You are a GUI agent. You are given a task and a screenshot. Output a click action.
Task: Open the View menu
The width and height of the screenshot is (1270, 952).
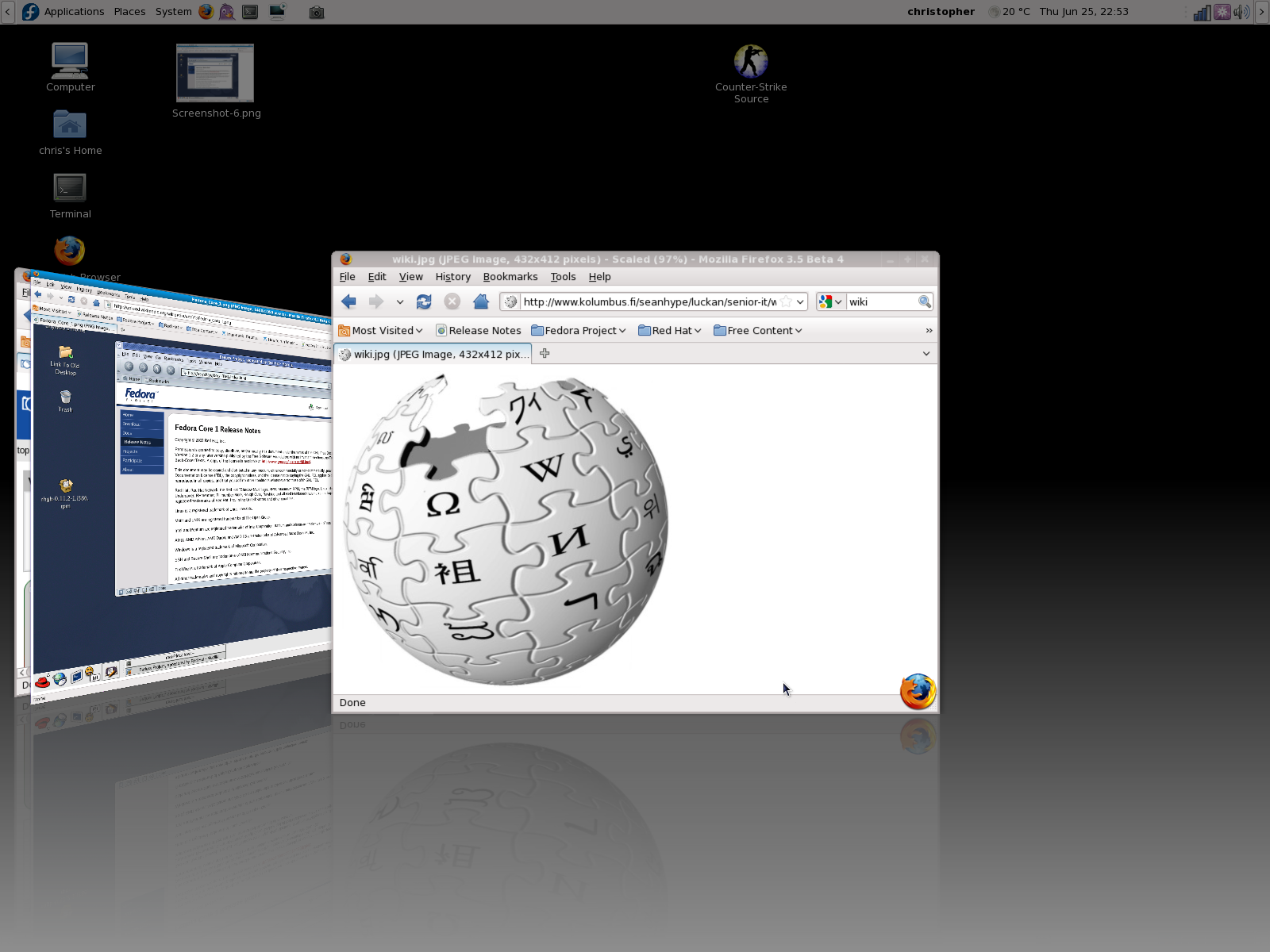tap(410, 277)
